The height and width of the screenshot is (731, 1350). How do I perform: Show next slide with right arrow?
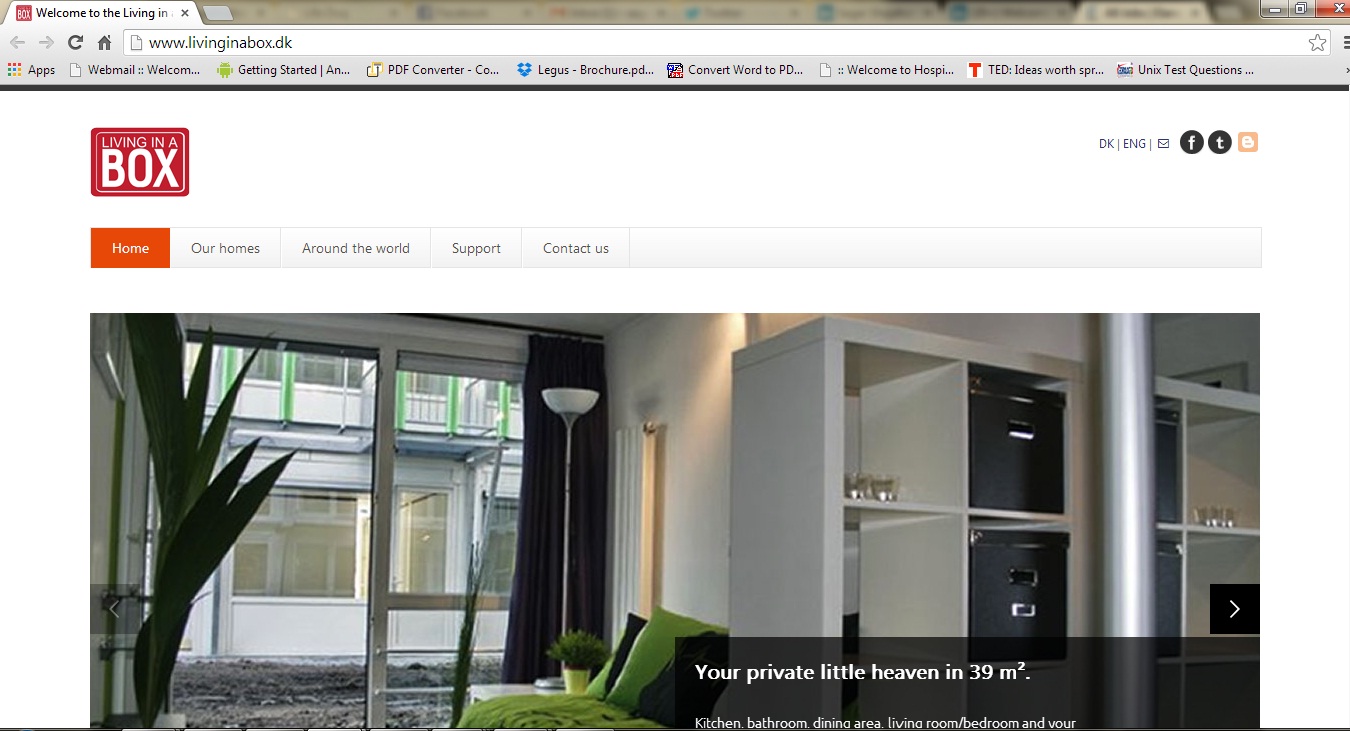[1235, 609]
